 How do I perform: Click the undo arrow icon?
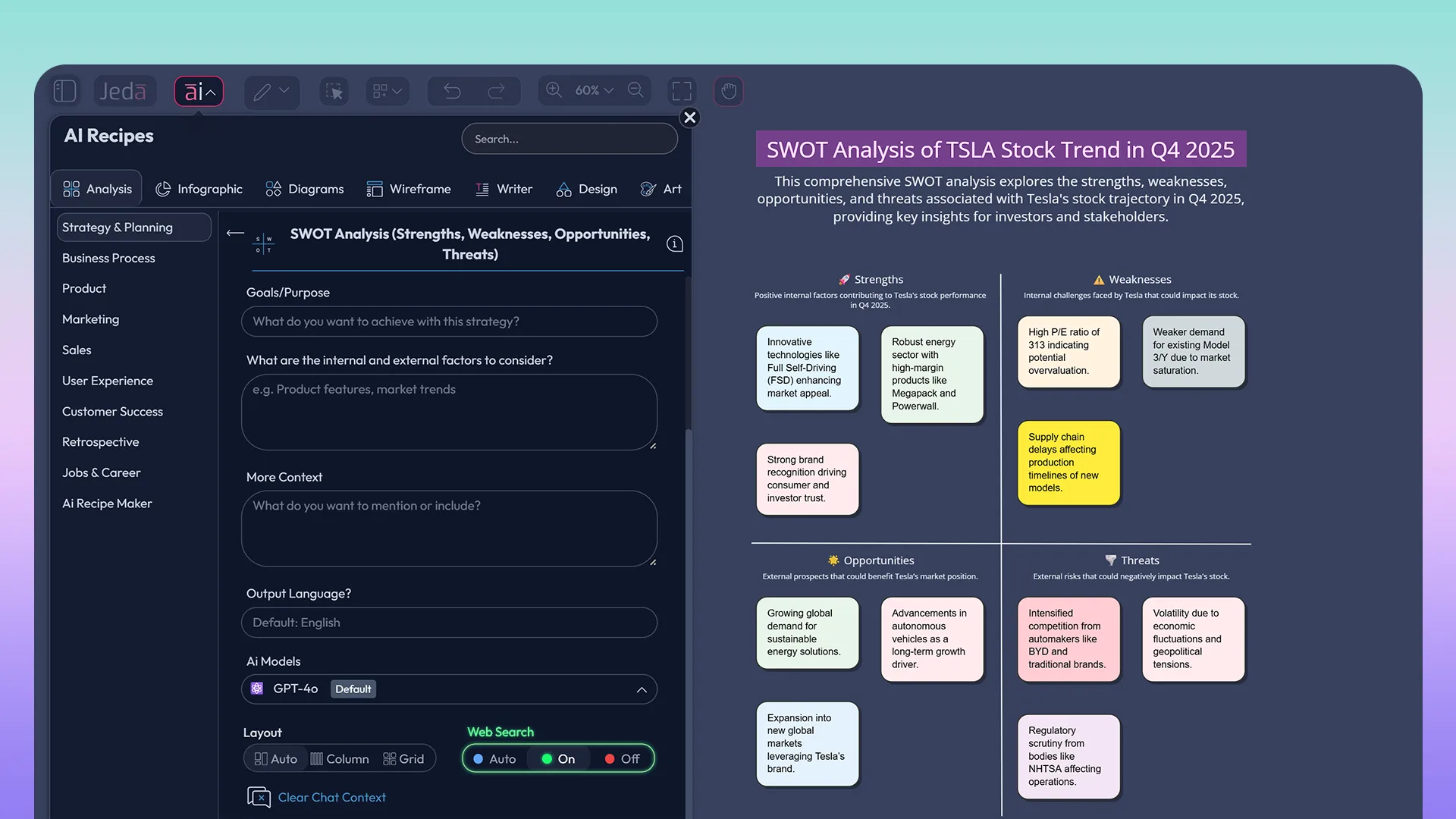click(x=451, y=90)
